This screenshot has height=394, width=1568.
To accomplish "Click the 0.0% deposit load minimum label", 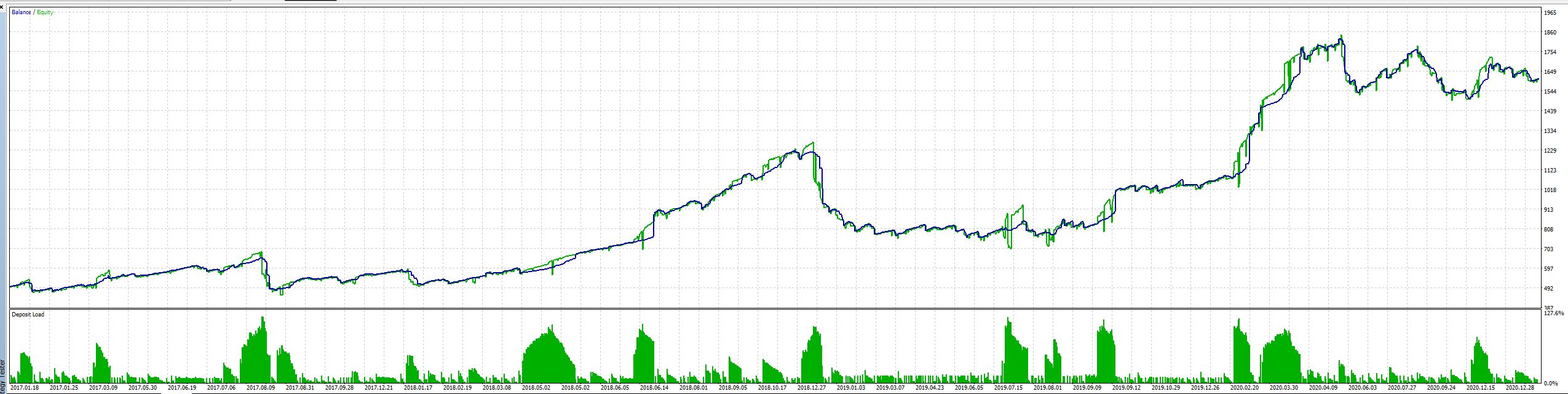I will (x=1551, y=383).
